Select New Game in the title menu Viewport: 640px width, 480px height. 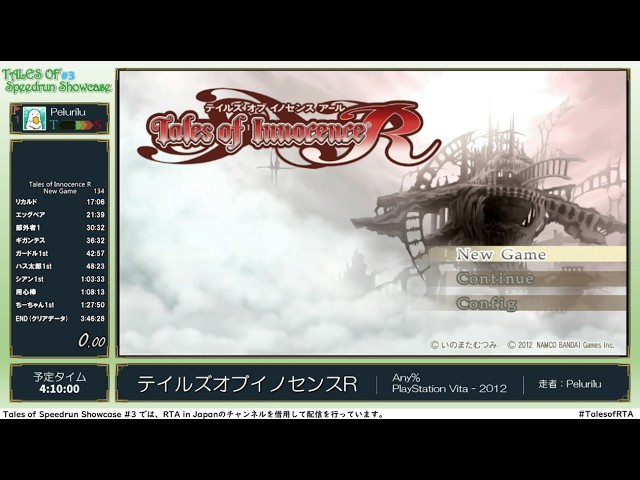click(x=529, y=254)
